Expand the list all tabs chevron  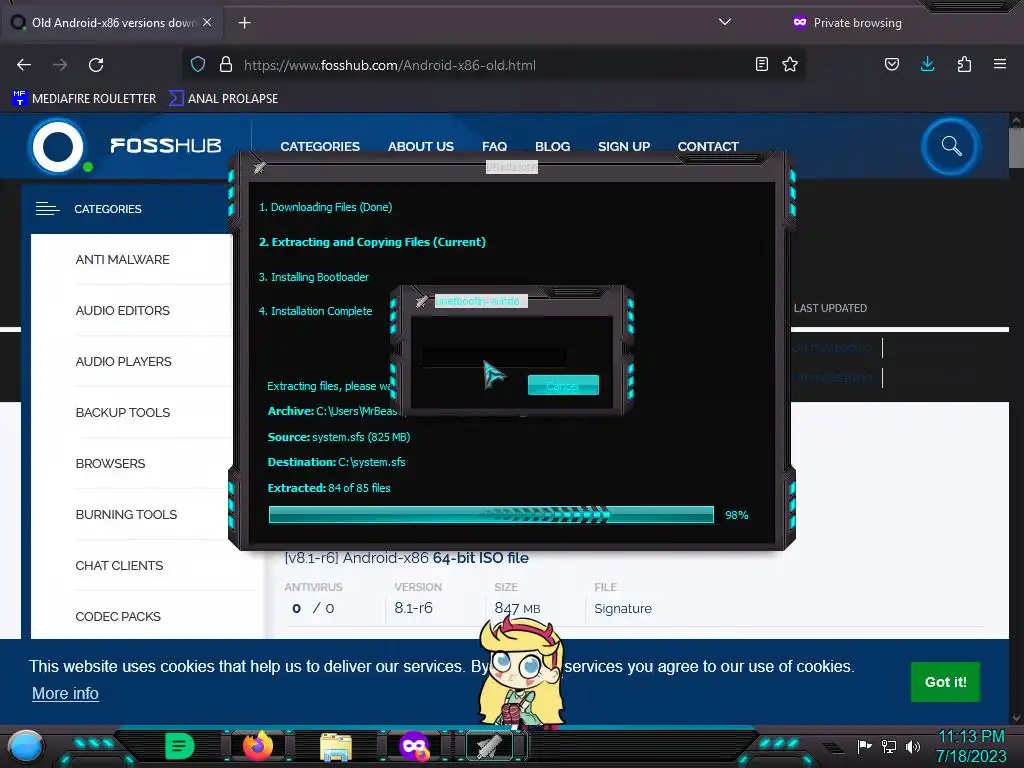(x=725, y=22)
